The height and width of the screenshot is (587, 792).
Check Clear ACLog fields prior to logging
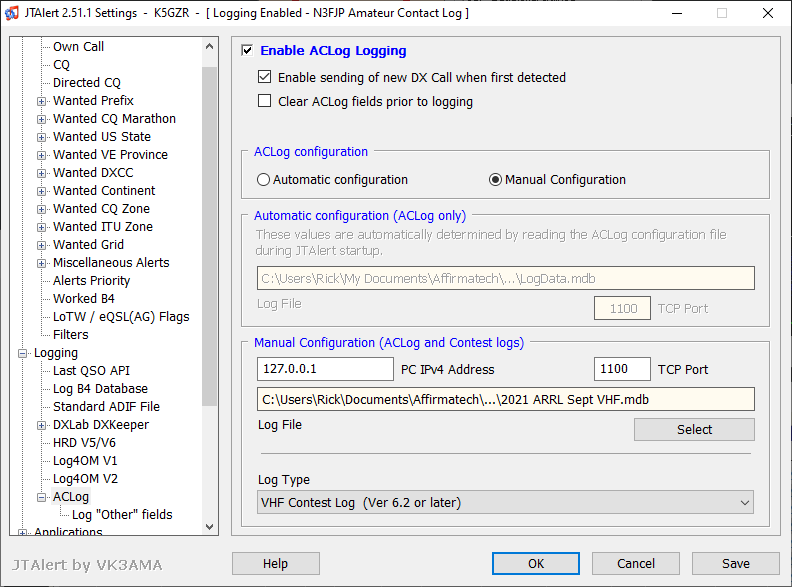pyautogui.click(x=264, y=101)
